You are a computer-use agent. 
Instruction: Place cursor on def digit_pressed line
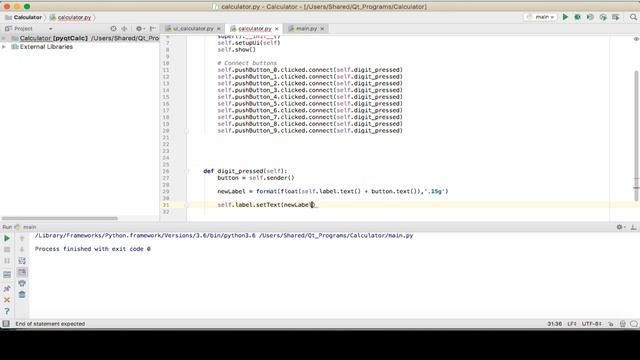click(x=245, y=171)
